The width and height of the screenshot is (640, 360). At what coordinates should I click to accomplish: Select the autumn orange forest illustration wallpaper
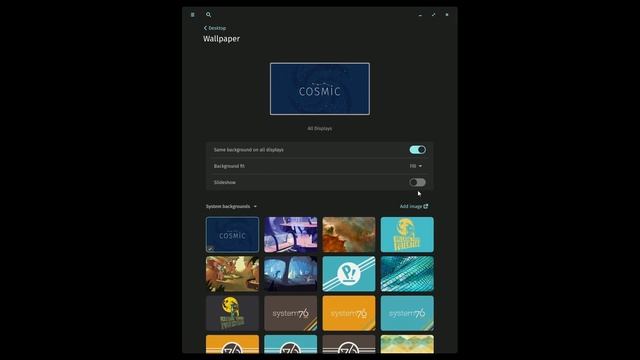coord(232,274)
